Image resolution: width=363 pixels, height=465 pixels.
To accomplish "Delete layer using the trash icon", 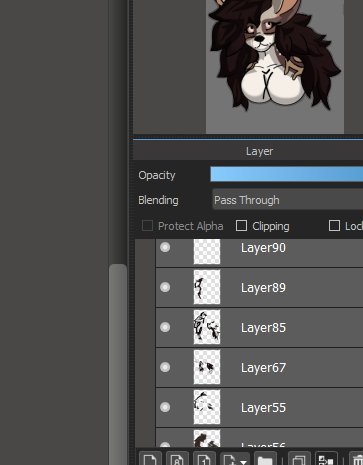I will coord(356,458).
